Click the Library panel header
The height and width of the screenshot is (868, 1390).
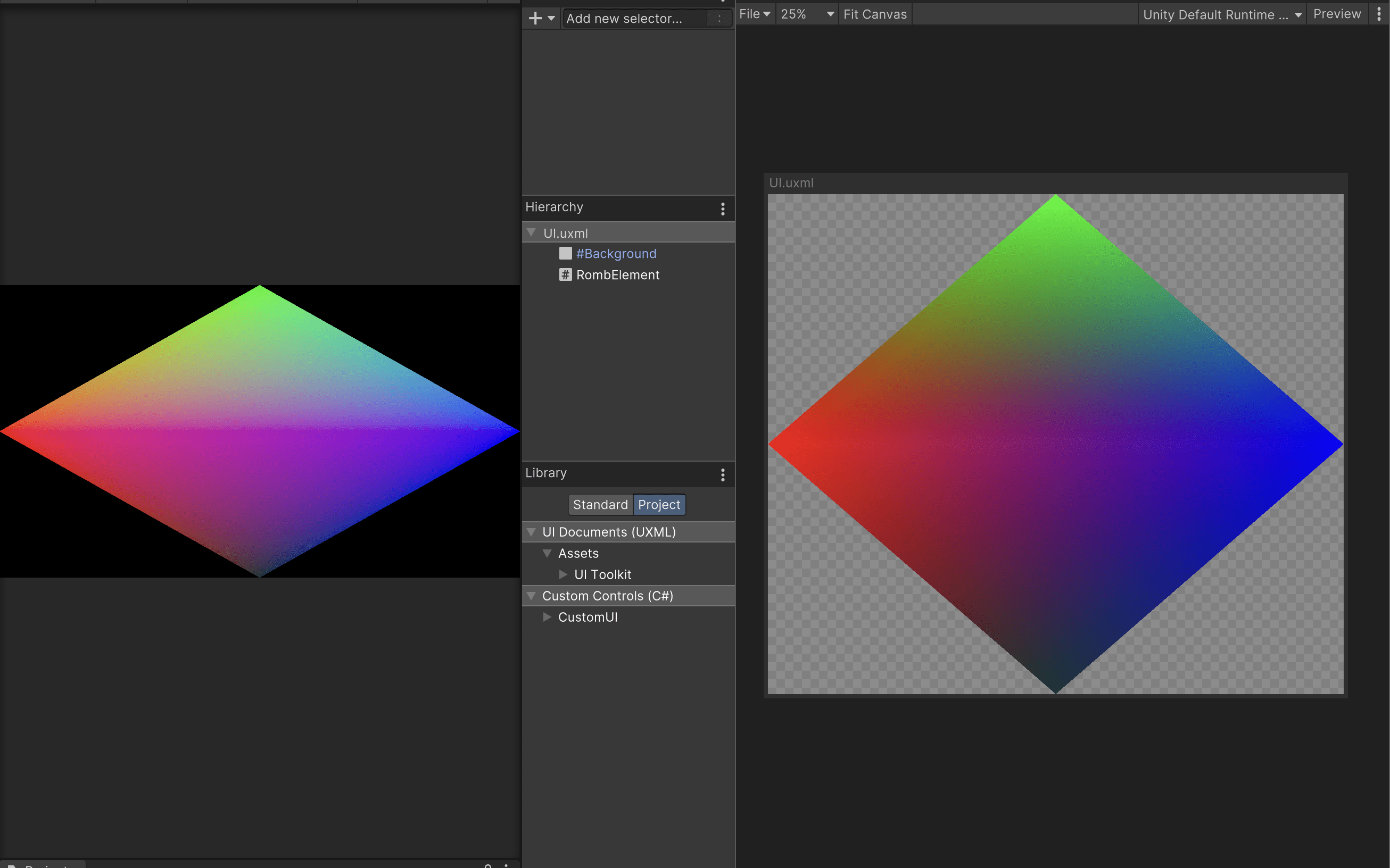point(628,473)
